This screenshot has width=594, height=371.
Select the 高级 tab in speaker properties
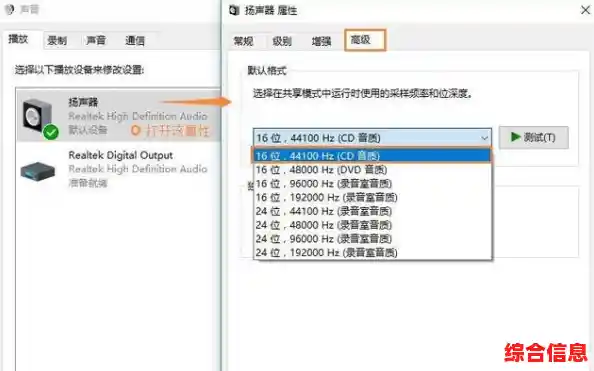[x=365, y=39]
